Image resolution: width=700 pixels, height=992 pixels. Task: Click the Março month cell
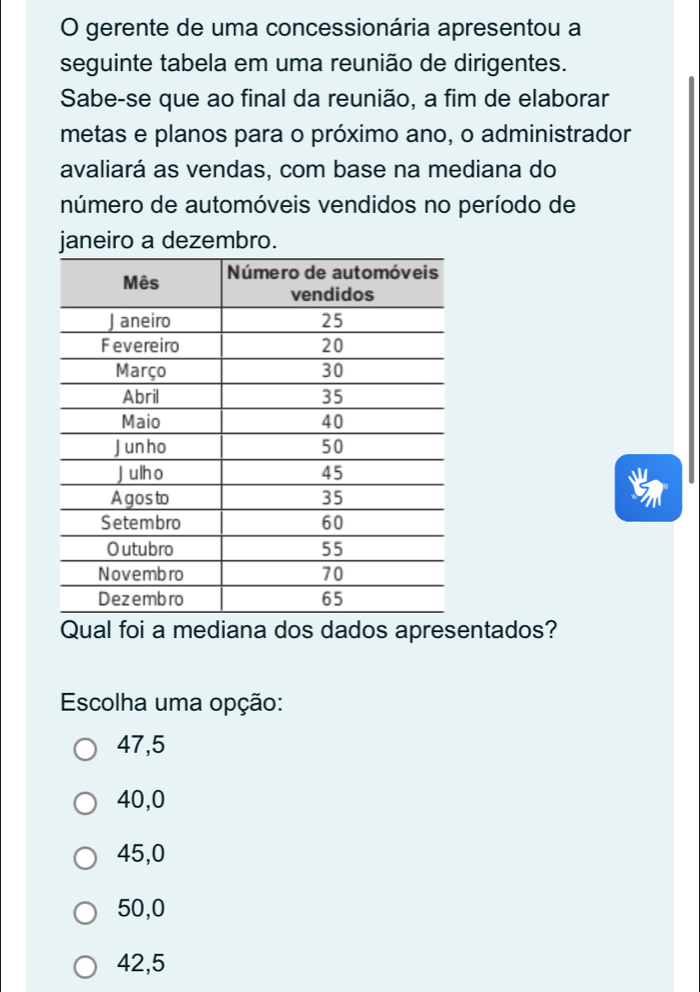point(140,371)
